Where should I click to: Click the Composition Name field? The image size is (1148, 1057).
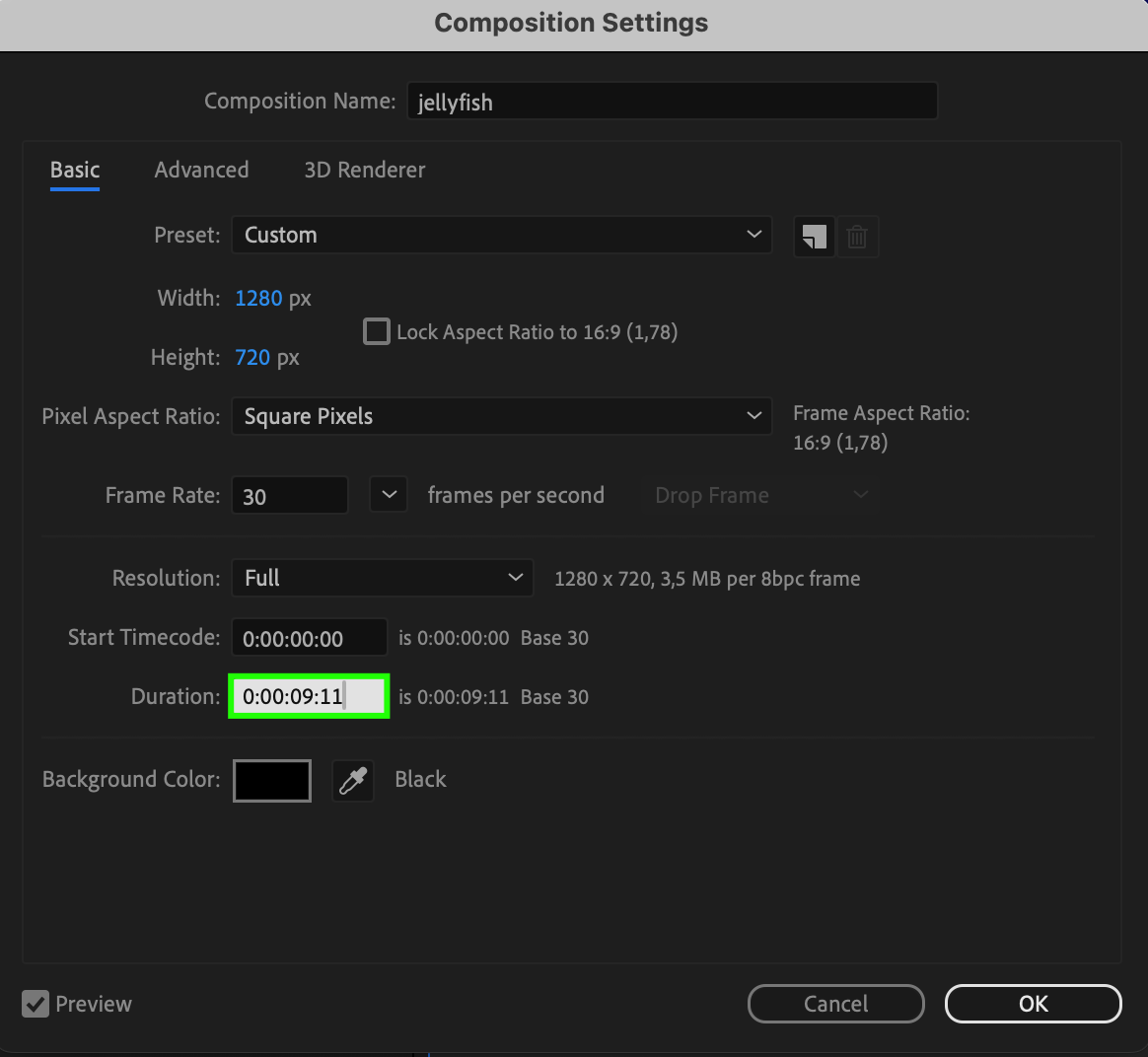pyautogui.click(x=671, y=102)
